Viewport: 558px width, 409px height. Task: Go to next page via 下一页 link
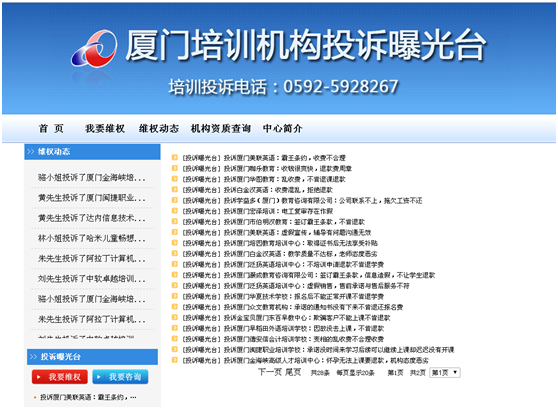pyautogui.click(x=269, y=372)
